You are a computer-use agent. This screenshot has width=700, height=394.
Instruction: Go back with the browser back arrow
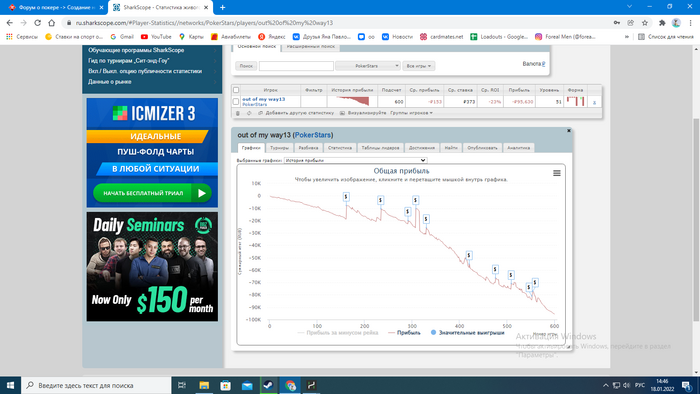pos(10,23)
